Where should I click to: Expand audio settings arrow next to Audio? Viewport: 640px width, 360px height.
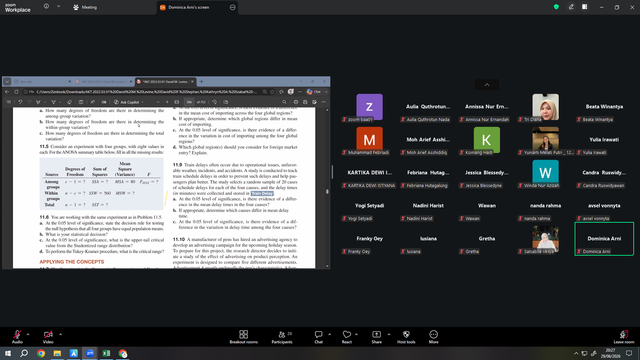pyautogui.click(x=28, y=334)
